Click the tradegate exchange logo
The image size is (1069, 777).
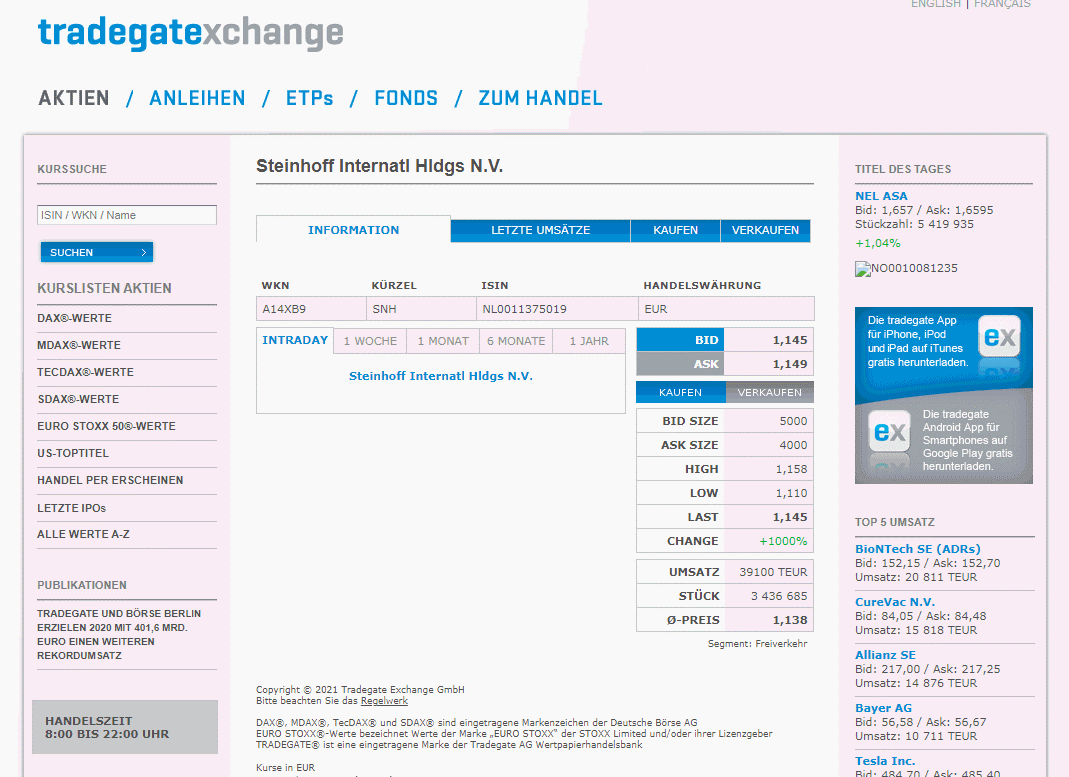[x=190, y=33]
